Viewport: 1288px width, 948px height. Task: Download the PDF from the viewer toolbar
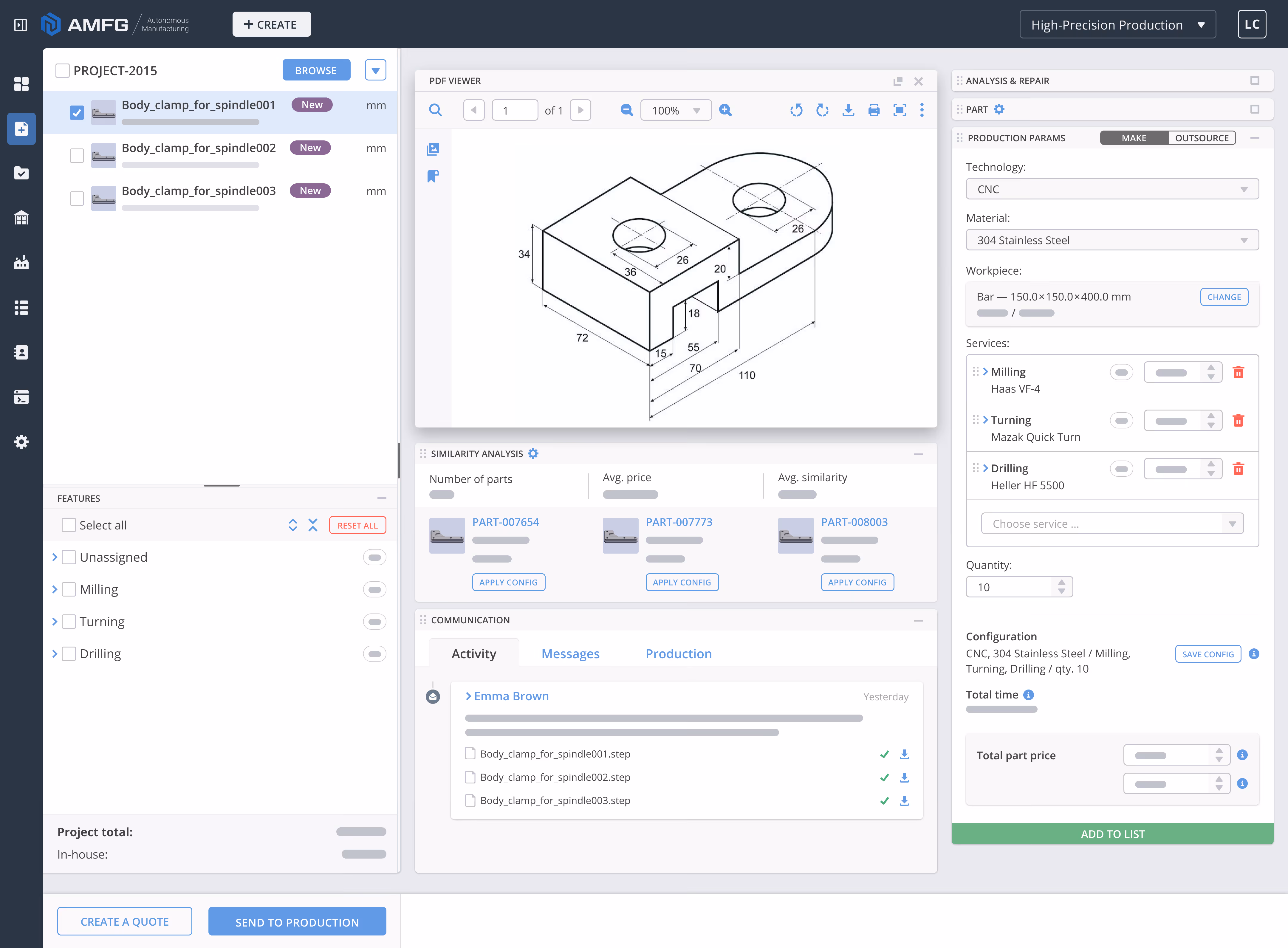pos(848,110)
